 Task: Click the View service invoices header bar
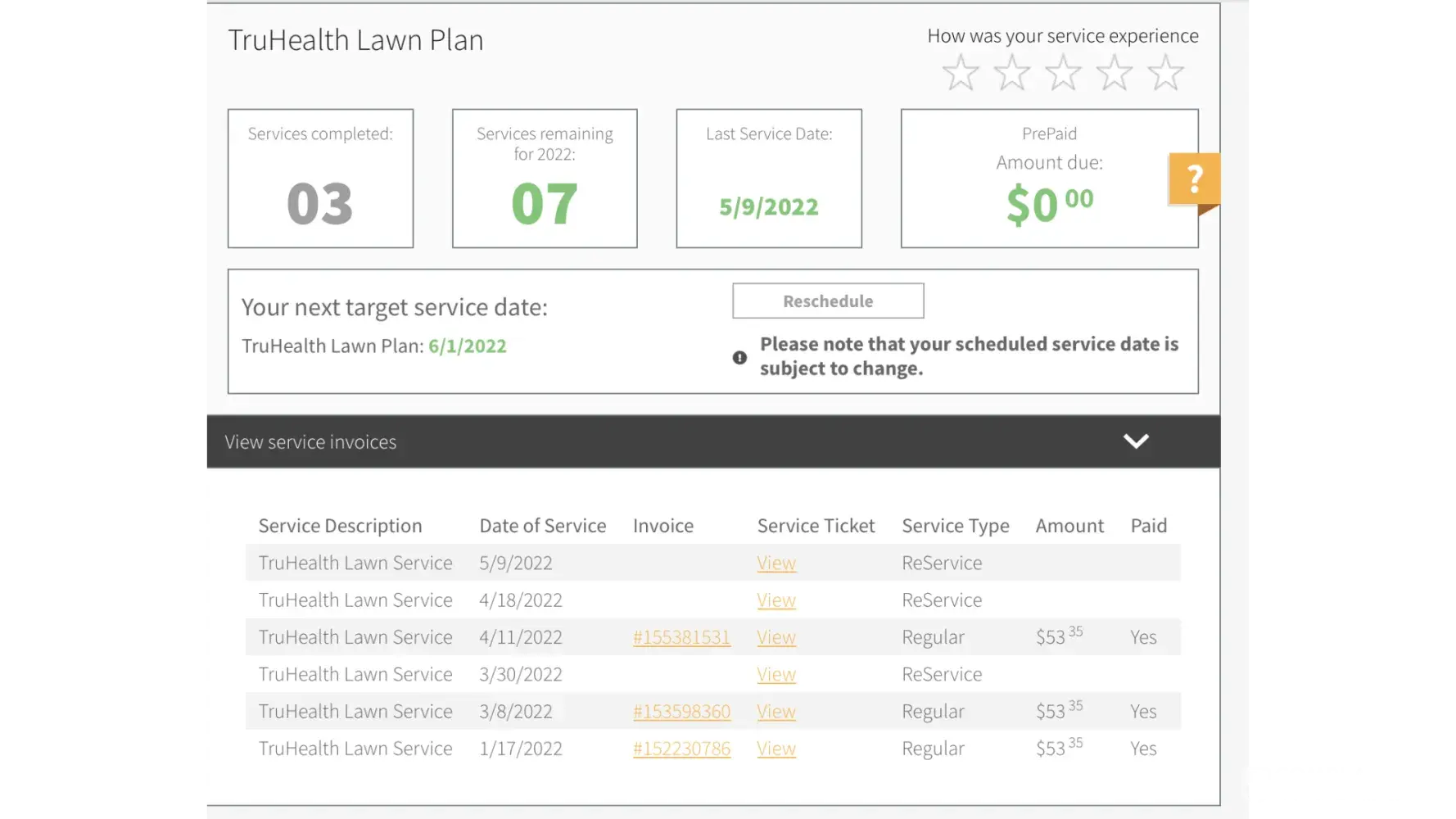(x=655, y=441)
